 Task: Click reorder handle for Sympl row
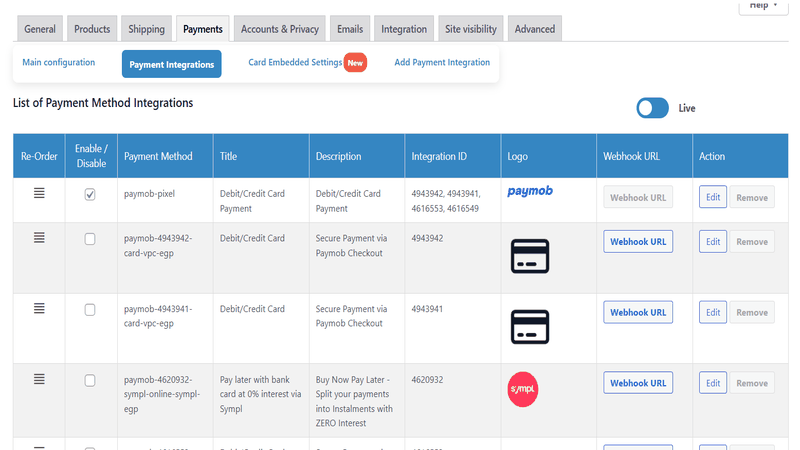[39, 379]
